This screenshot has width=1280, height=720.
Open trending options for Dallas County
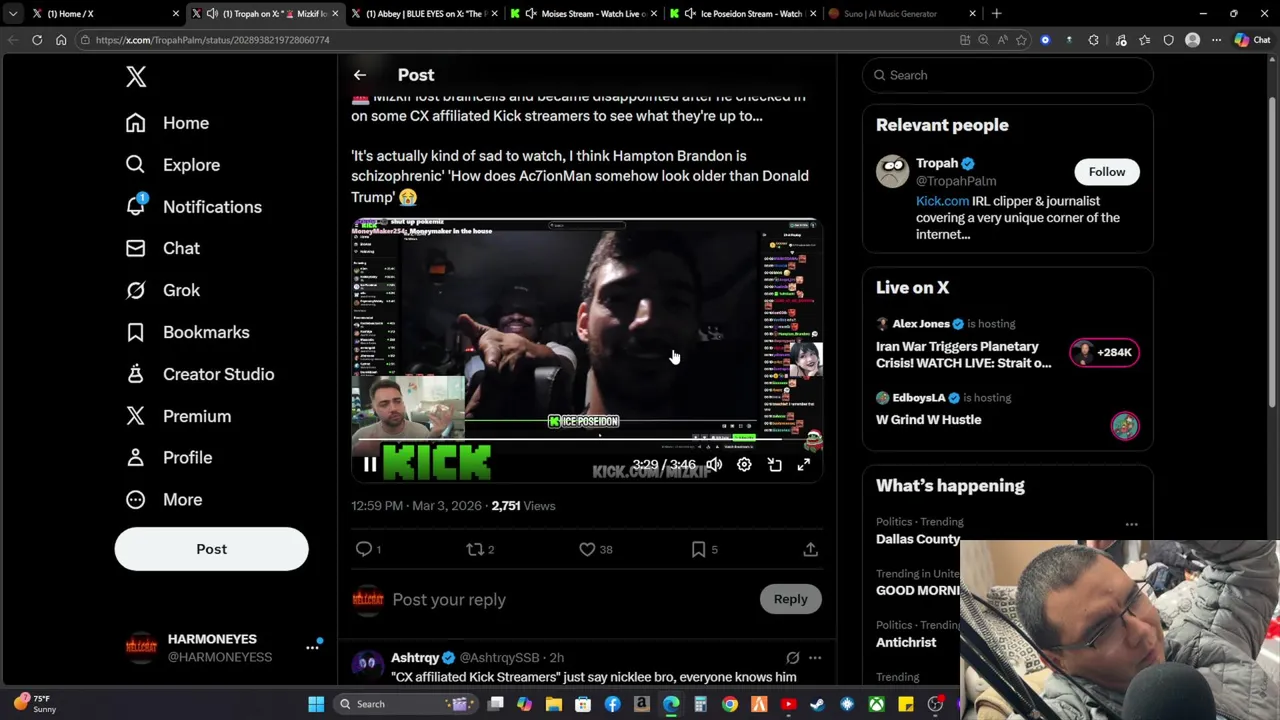[1131, 524]
